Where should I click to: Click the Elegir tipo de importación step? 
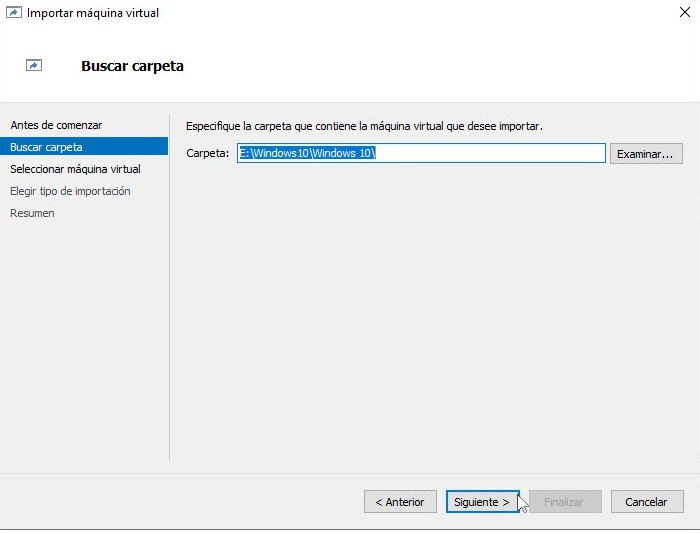point(70,191)
